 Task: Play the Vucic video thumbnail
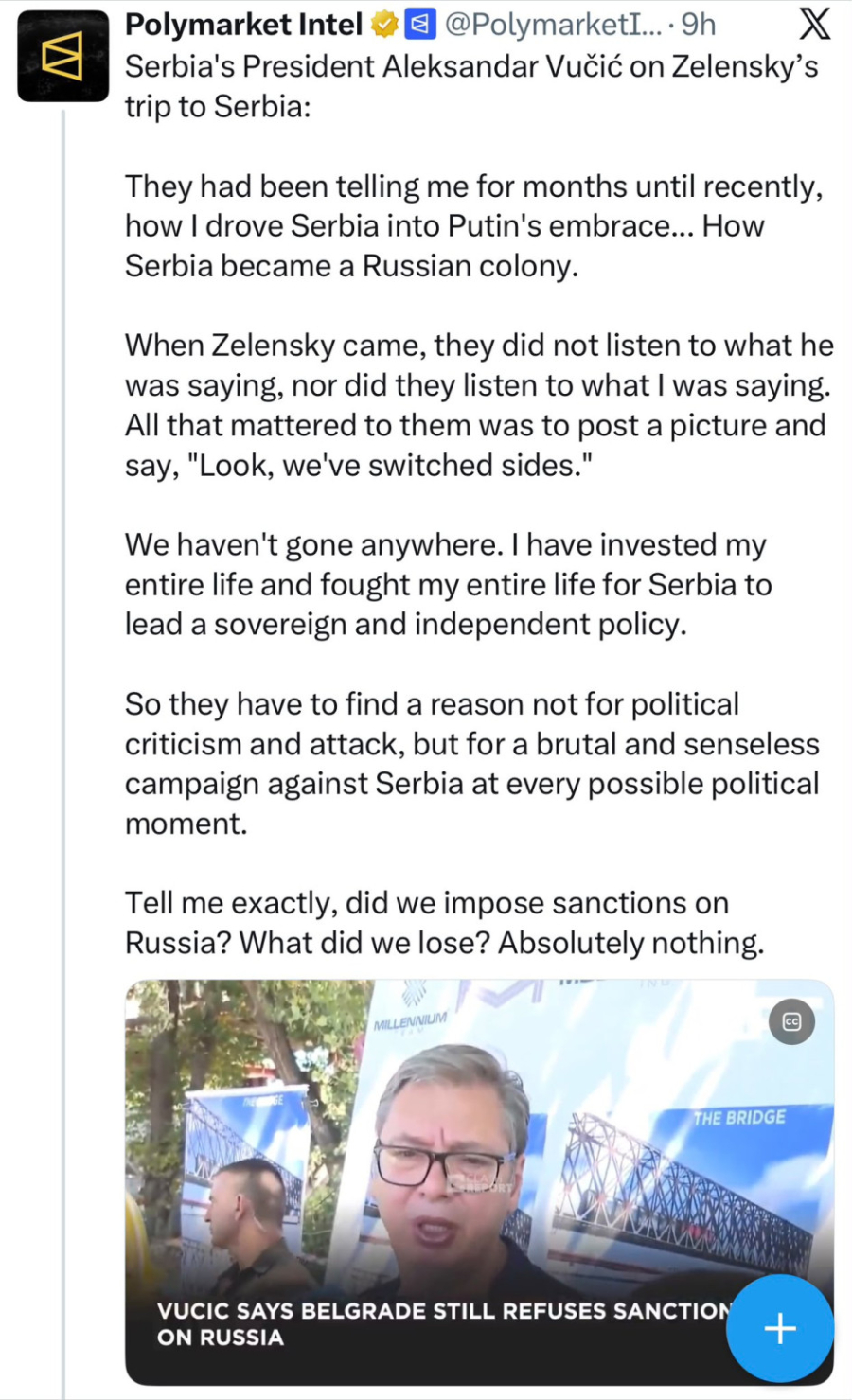point(479,1182)
